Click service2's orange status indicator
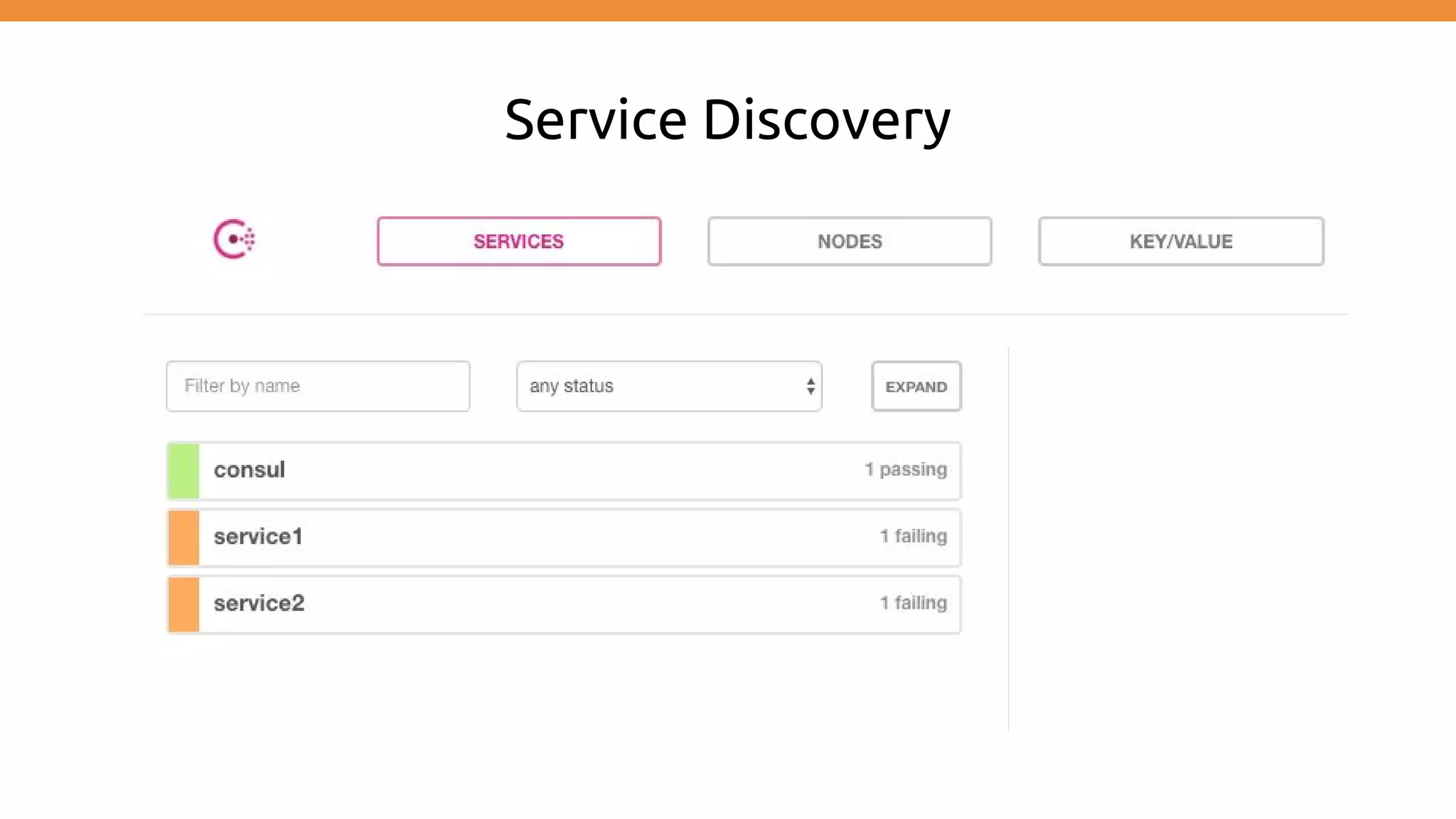The width and height of the screenshot is (1456, 819). click(x=183, y=604)
